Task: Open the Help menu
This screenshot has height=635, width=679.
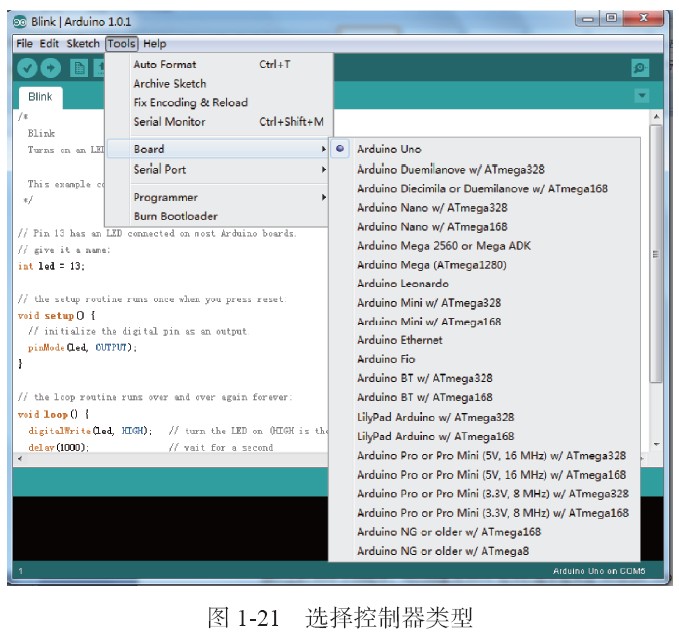Action: click(x=155, y=44)
